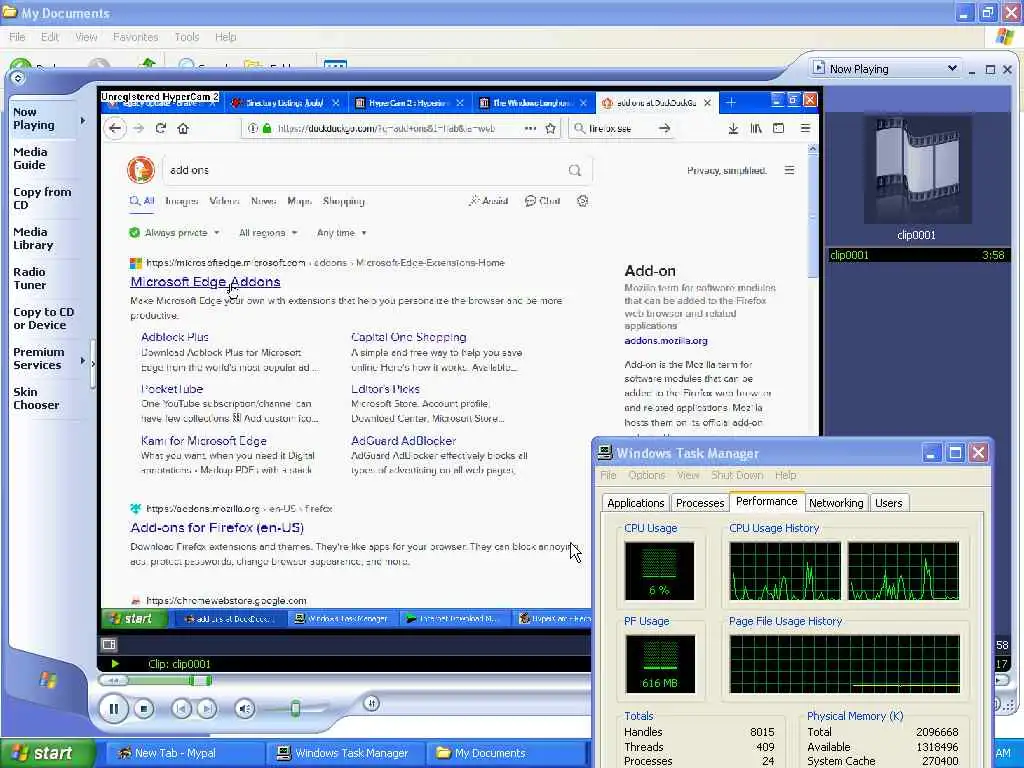Show the Media Player menu bar button
The width and height of the screenshot is (1024, 768).
pyautogui.click(x=18, y=78)
